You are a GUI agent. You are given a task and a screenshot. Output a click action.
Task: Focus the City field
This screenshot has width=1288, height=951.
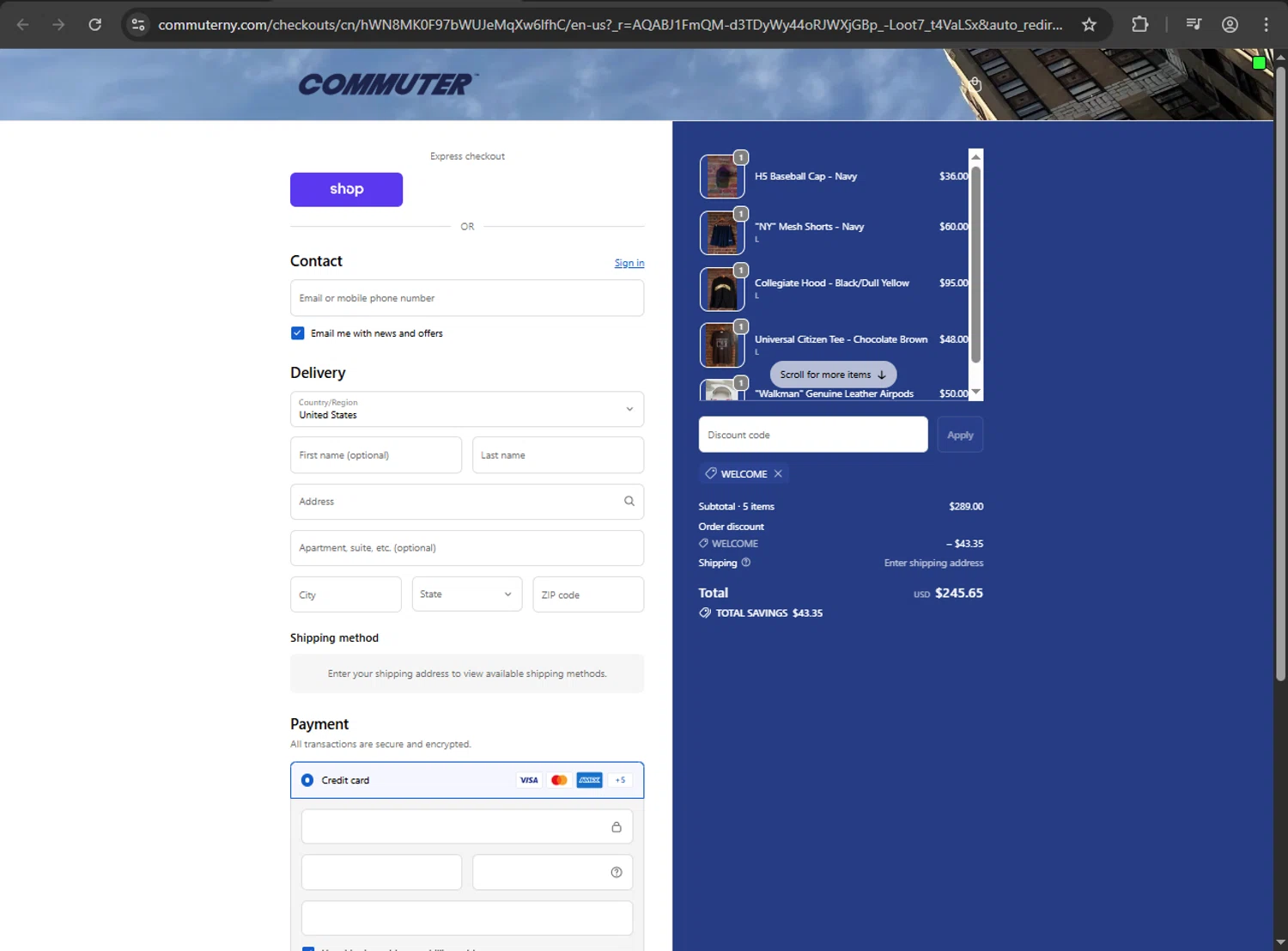pyautogui.click(x=346, y=594)
